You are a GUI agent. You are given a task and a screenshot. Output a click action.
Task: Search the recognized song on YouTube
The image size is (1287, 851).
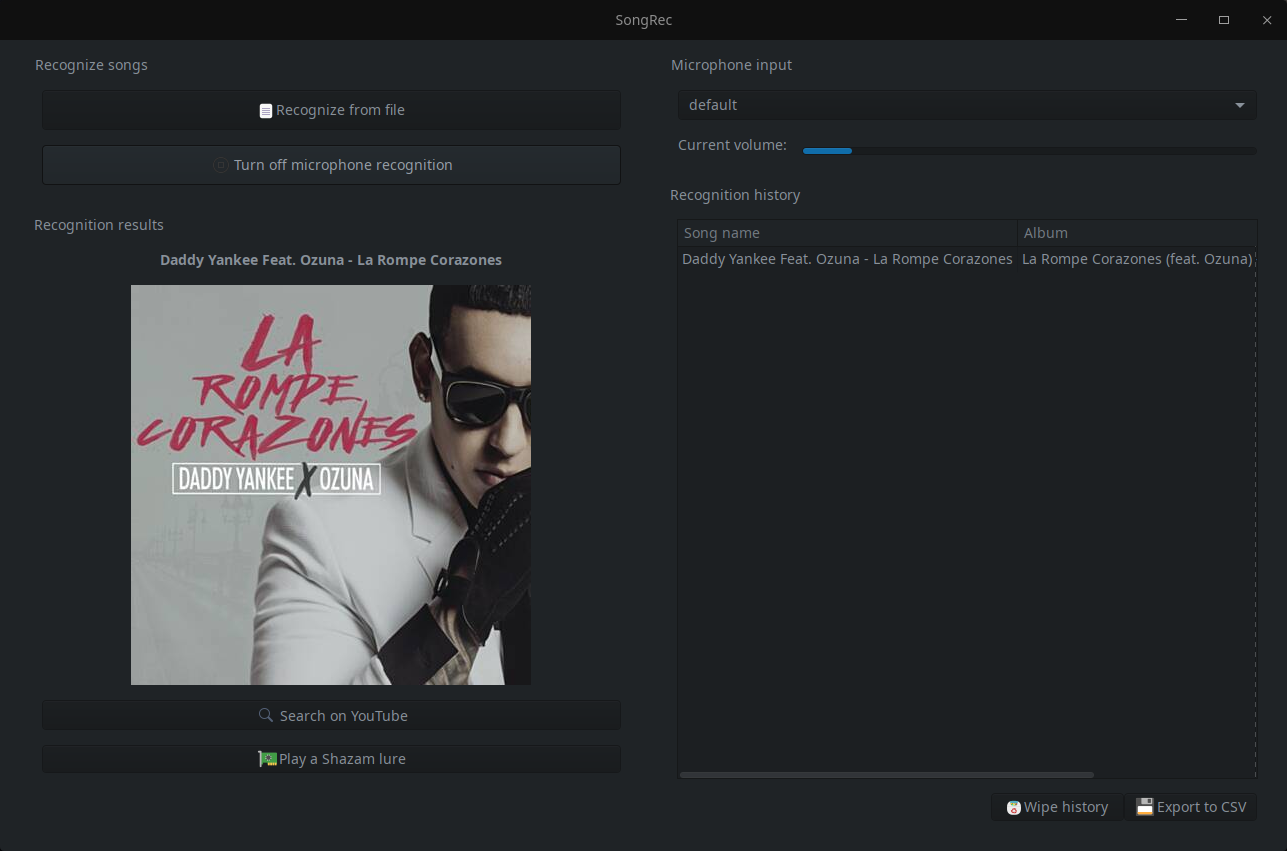pyautogui.click(x=331, y=715)
